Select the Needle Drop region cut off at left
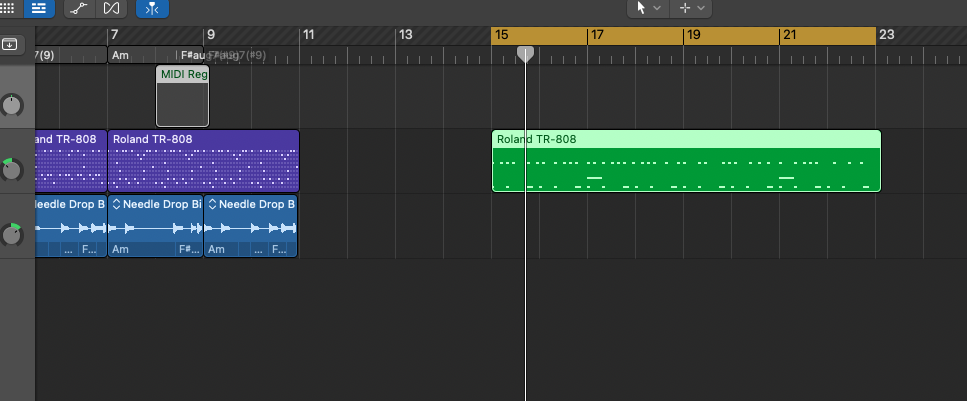The height and width of the screenshot is (401, 967). click(x=71, y=226)
